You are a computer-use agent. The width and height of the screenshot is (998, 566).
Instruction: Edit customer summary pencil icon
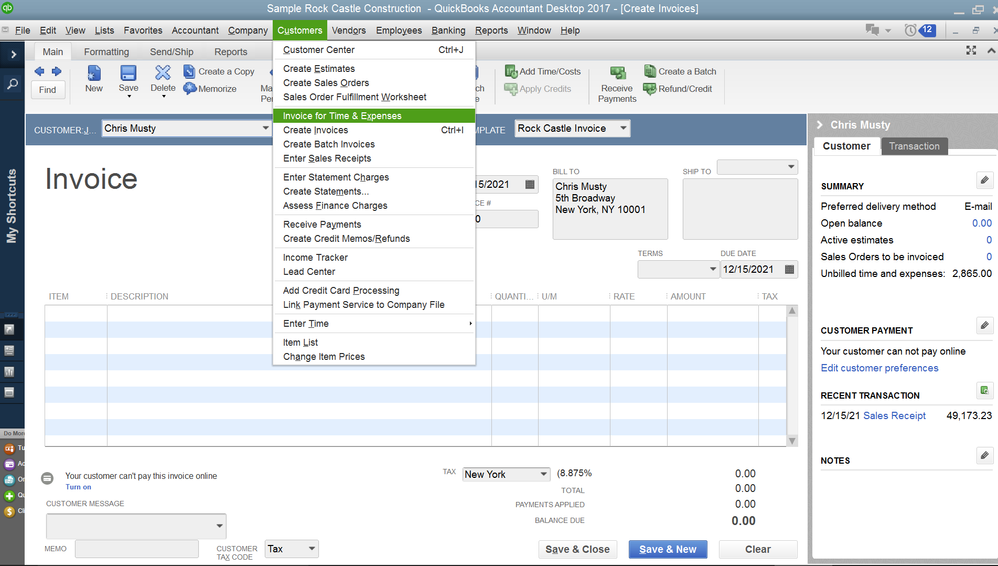[x=984, y=180]
